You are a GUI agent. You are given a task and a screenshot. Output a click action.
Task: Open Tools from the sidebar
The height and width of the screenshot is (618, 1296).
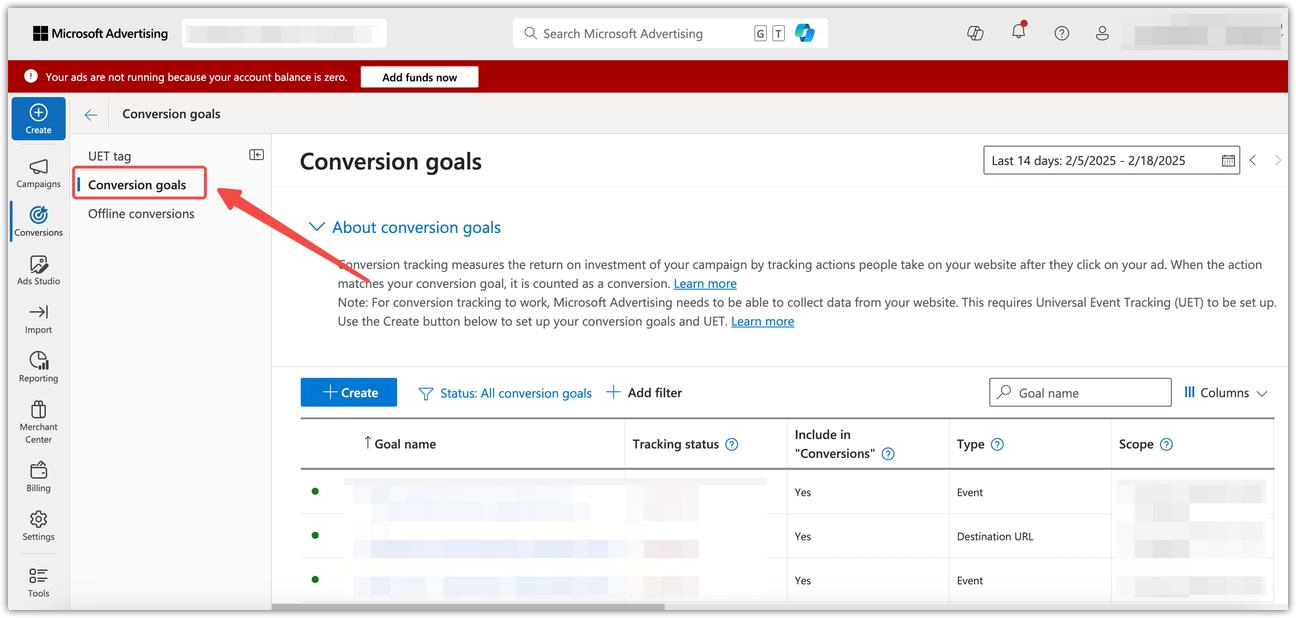coord(38,582)
